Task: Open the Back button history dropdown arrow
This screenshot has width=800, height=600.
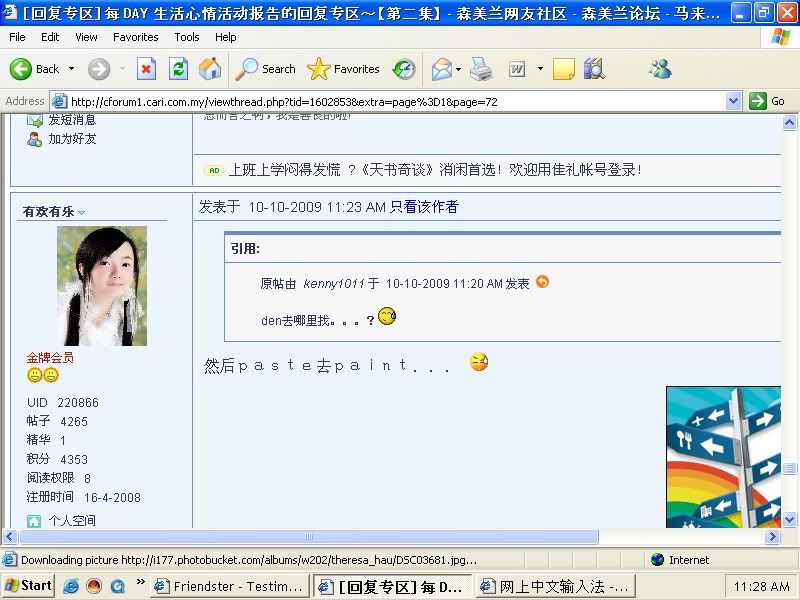Action: click(x=71, y=69)
